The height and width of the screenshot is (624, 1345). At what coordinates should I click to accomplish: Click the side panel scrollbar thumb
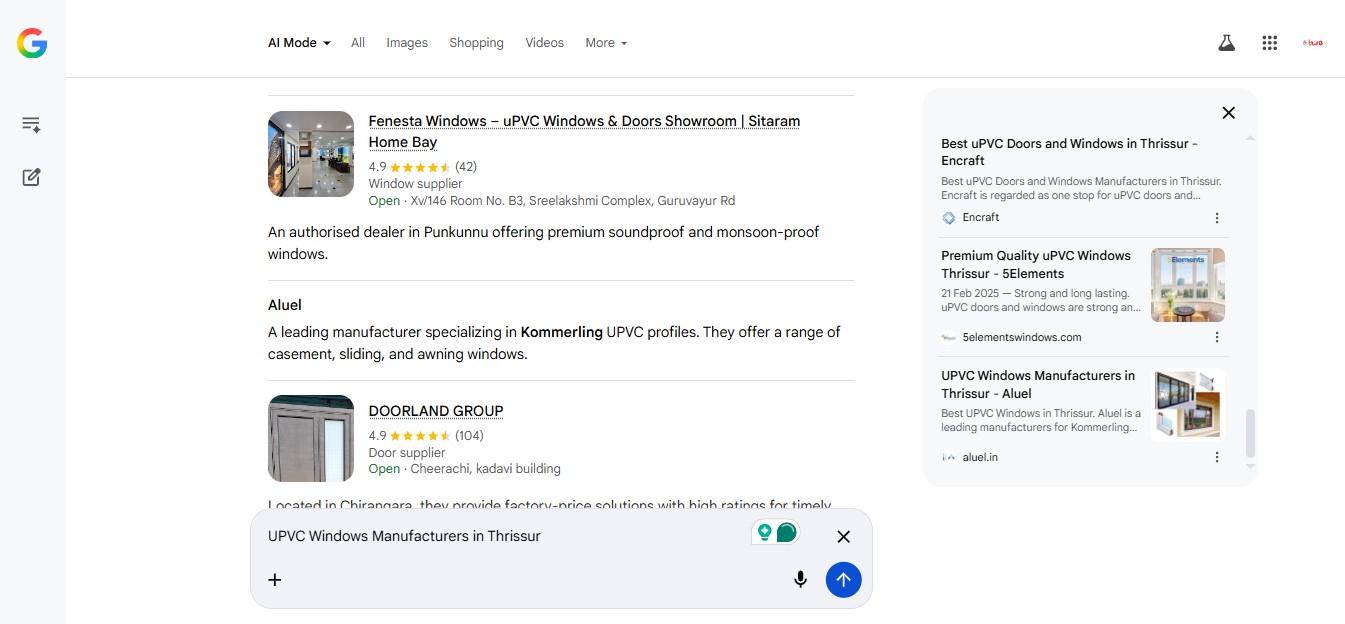coord(1250,433)
